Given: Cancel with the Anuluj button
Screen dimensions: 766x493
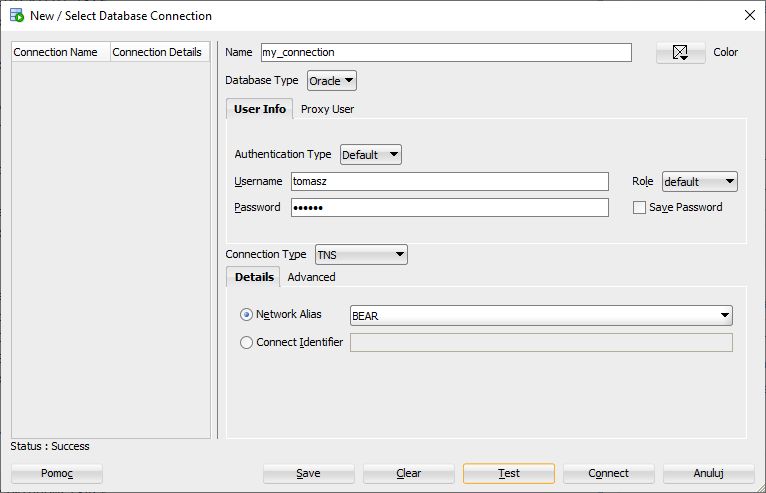Looking at the screenshot, I should [708, 473].
